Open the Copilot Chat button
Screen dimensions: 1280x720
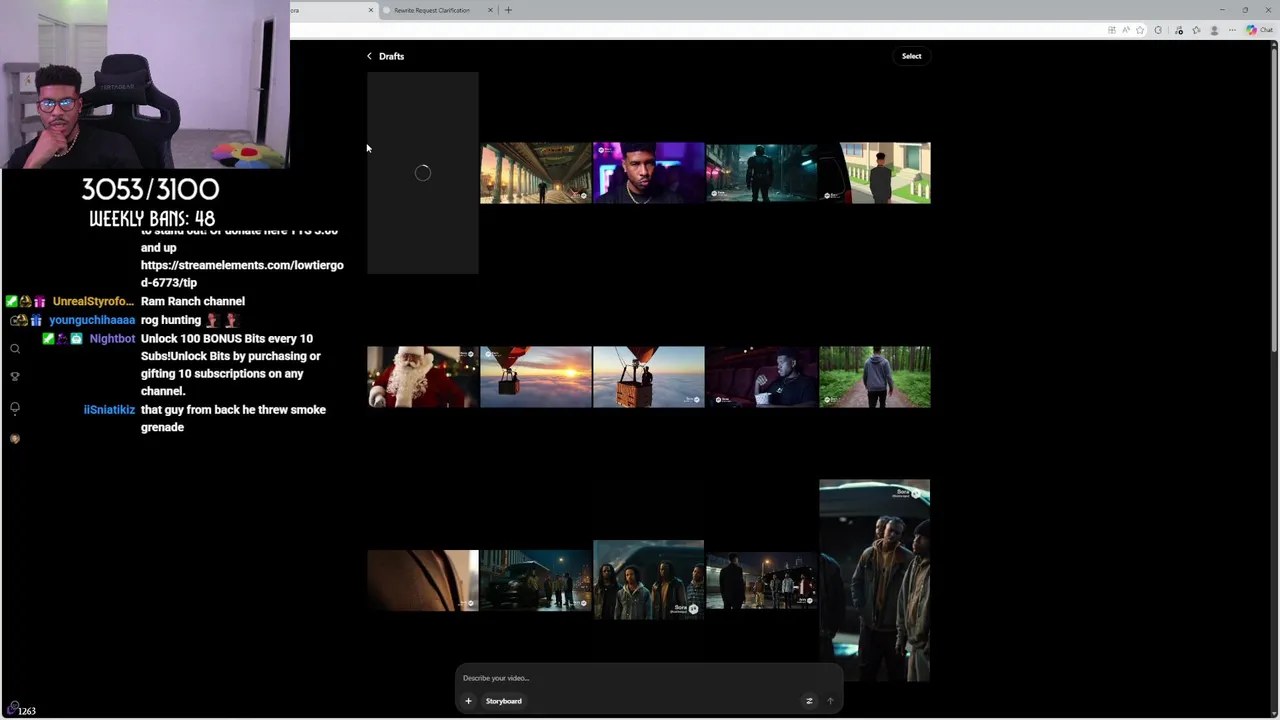[x=1258, y=30]
